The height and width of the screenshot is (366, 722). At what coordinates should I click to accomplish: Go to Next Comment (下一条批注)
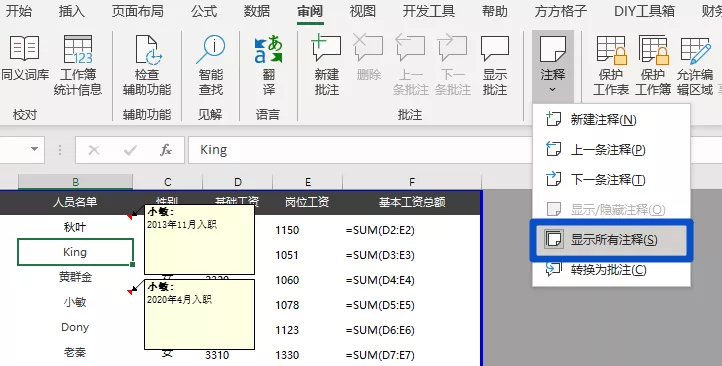click(453, 64)
